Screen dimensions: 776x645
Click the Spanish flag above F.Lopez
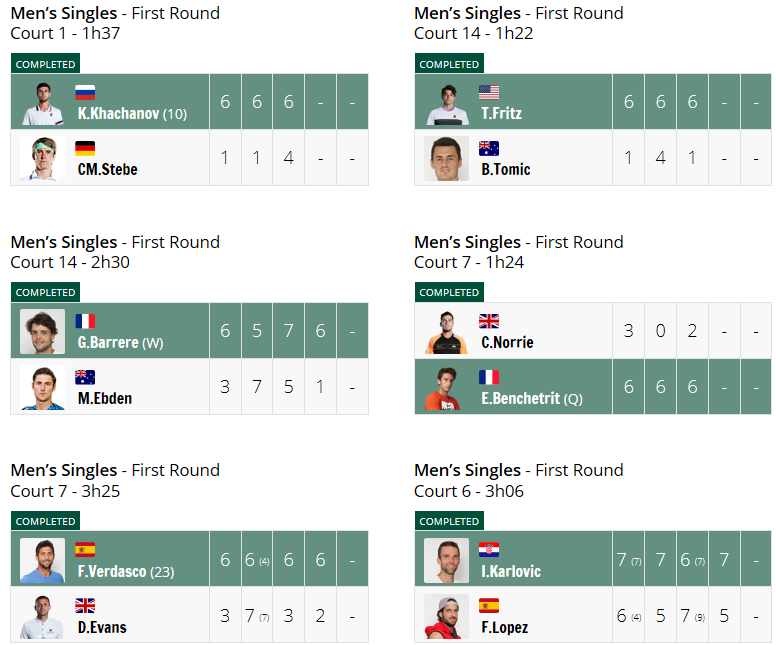click(489, 606)
